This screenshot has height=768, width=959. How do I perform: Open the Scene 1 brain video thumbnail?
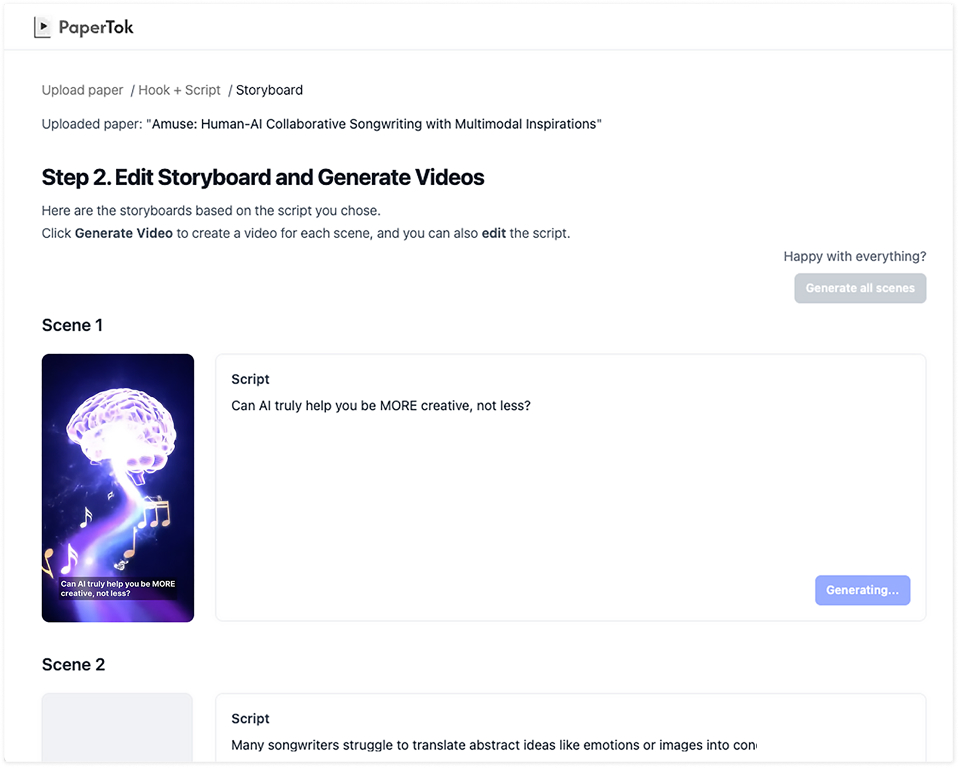[x=118, y=487]
